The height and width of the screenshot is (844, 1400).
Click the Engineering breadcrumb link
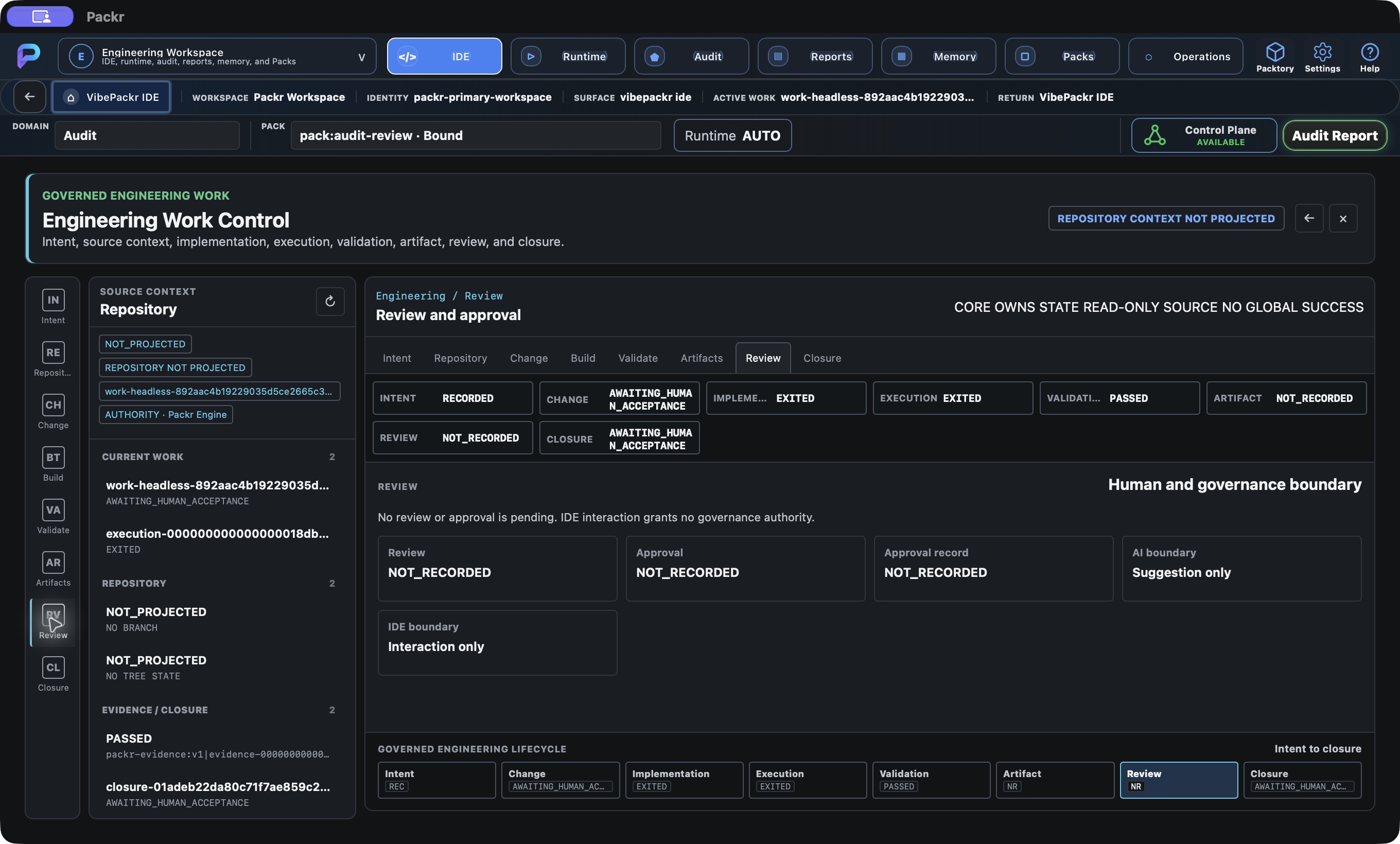[410, 295]
